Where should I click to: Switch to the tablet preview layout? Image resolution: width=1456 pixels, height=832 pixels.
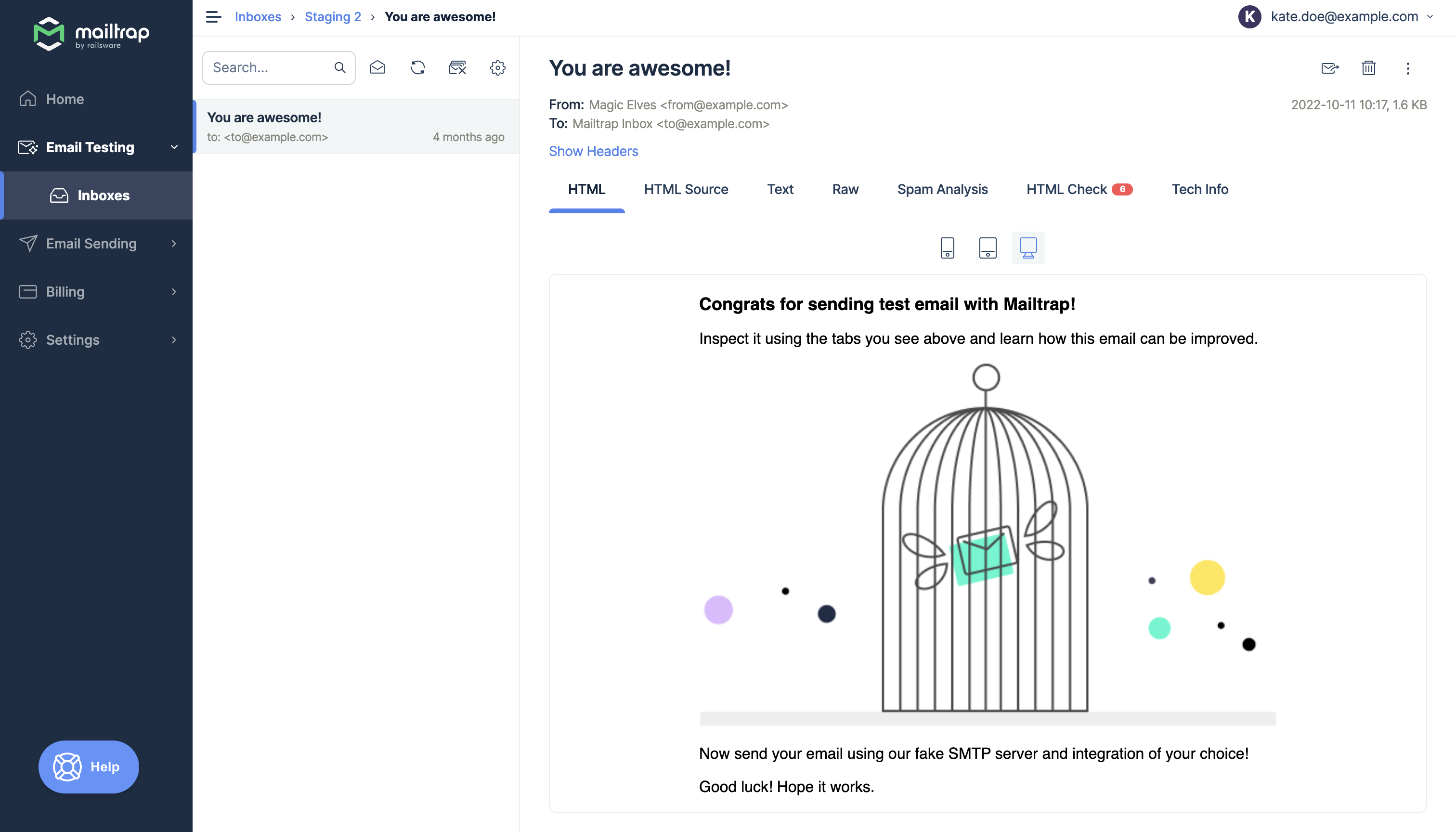(988, 247)
